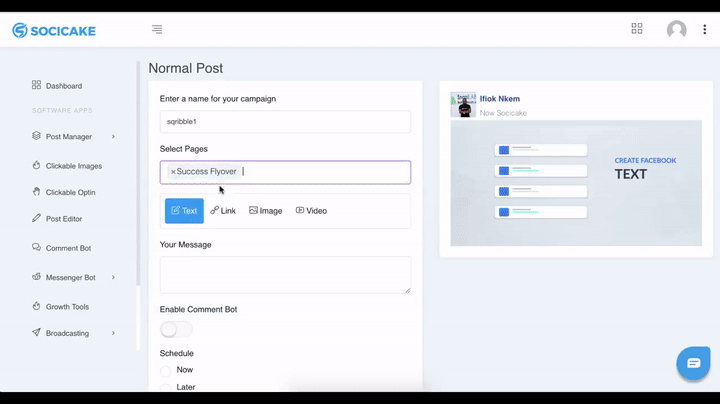Open the vertical three-dot options menu
The width and height of the screenshot is (720, 404).
(x=704, y=30)
